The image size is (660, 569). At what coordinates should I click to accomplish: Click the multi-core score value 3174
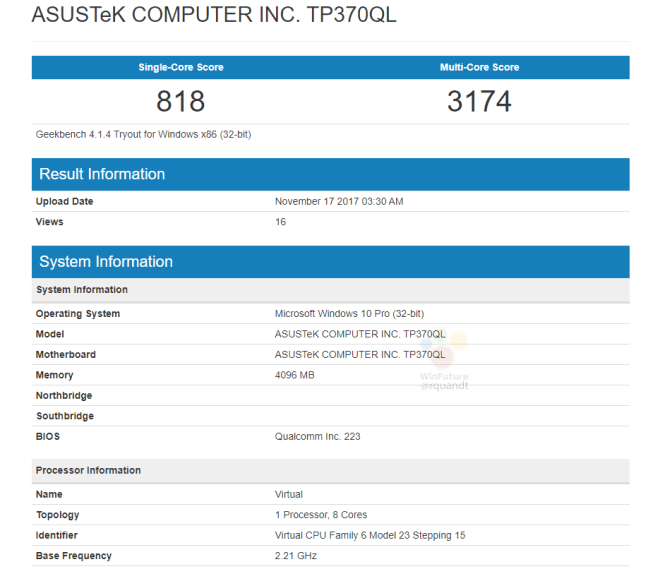coord(479,101)
